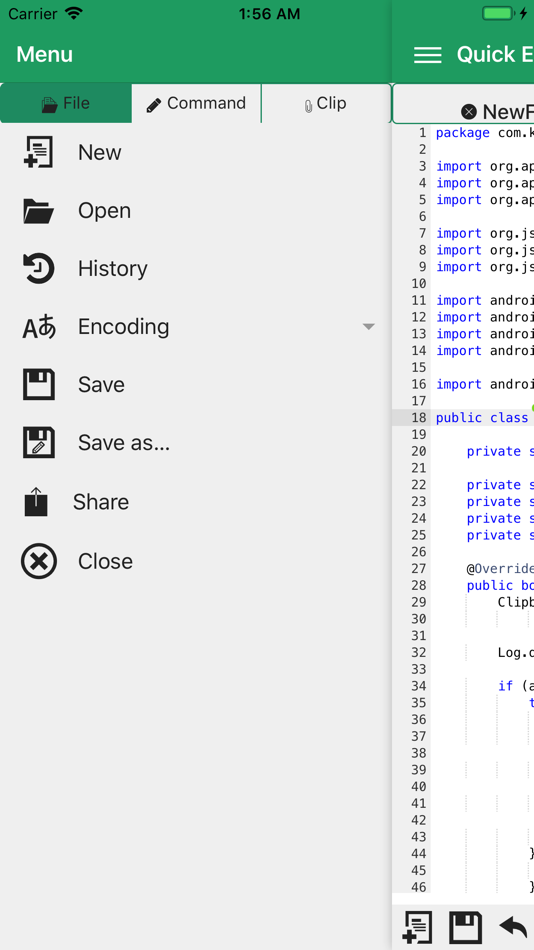
Task: Click the History clock icon
Action: 38,268
